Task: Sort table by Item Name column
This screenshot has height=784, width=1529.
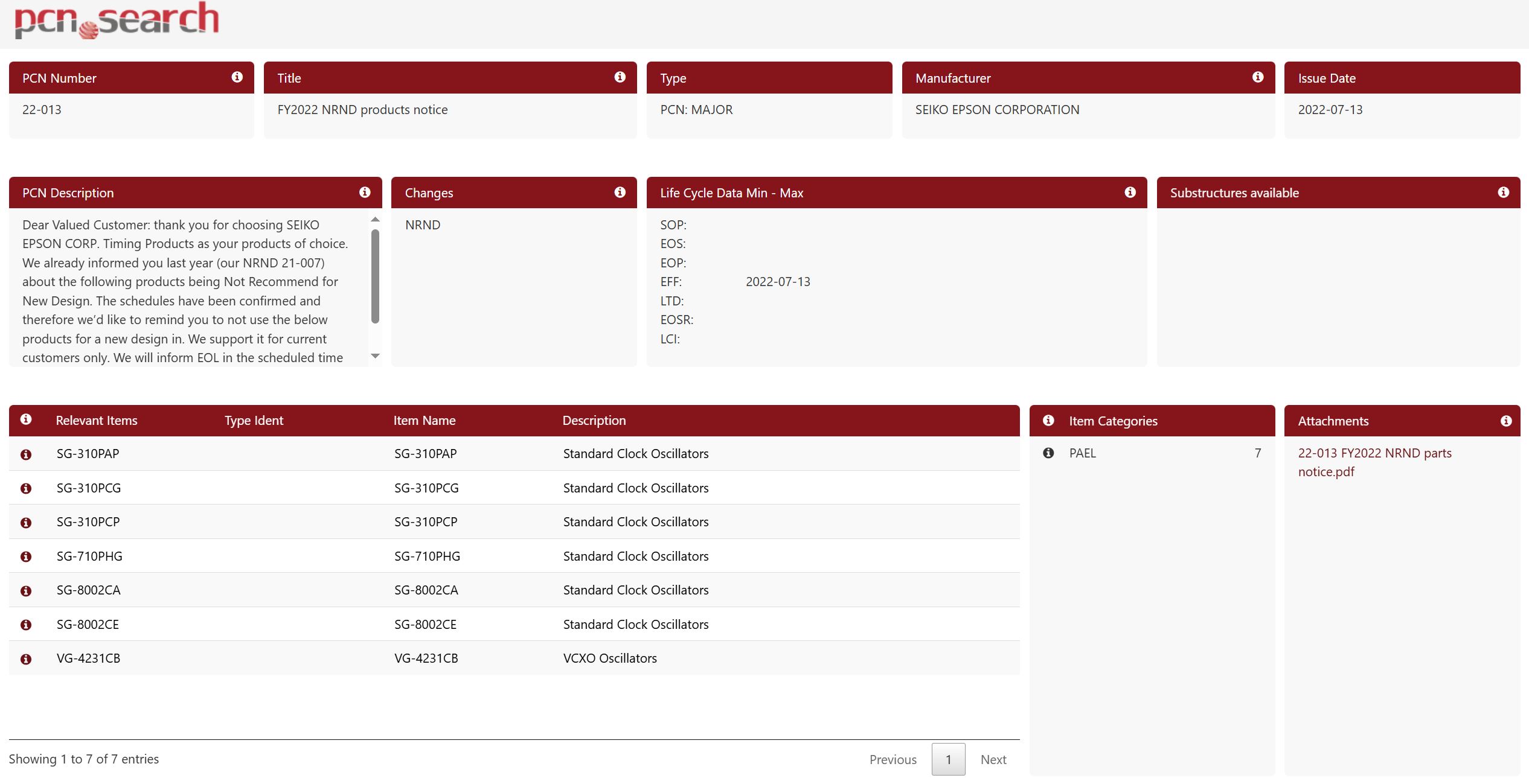Action: point(424,421)
